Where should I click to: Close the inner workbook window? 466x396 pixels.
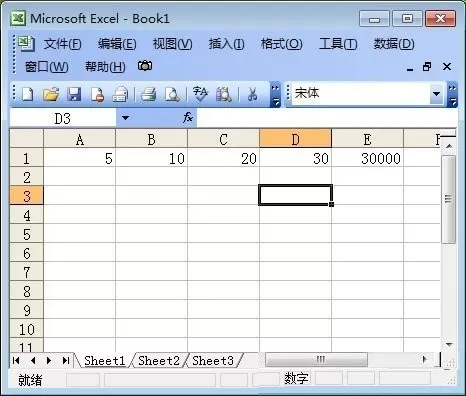pyautogui.click(x=447, y=67)
